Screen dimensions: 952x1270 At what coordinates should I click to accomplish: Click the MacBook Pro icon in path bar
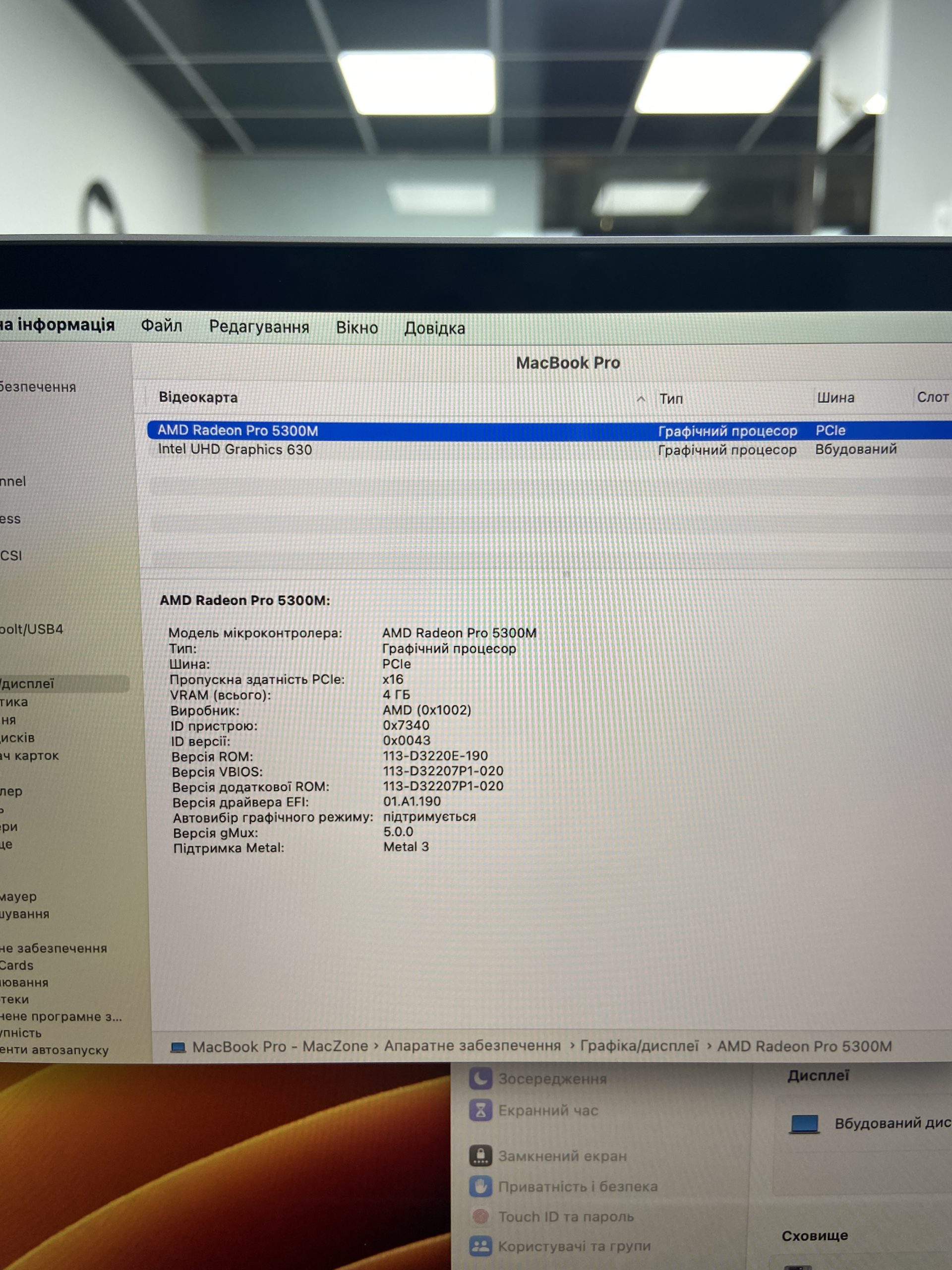coord(178,1047)
